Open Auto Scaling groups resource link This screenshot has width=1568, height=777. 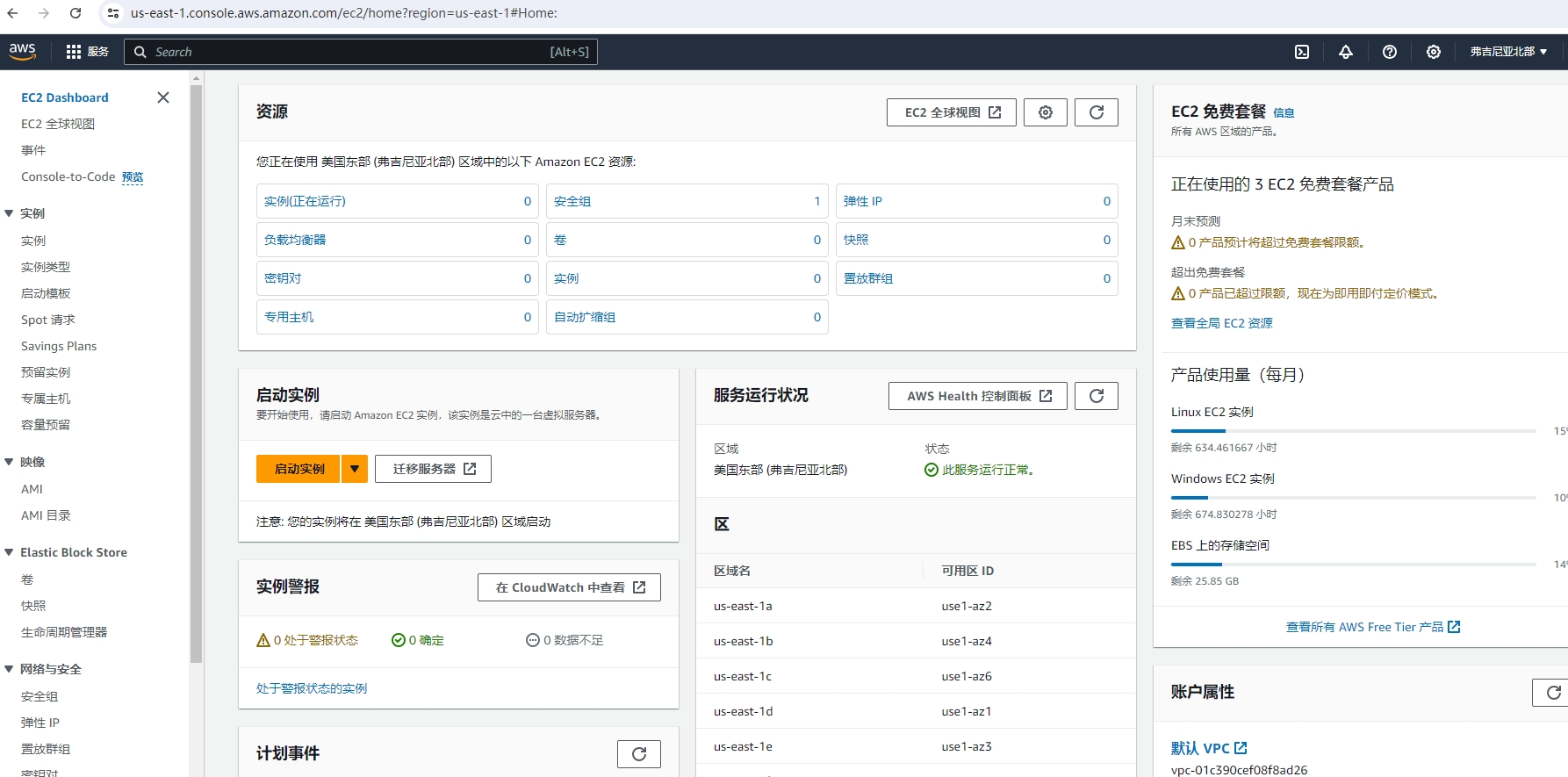585,317
